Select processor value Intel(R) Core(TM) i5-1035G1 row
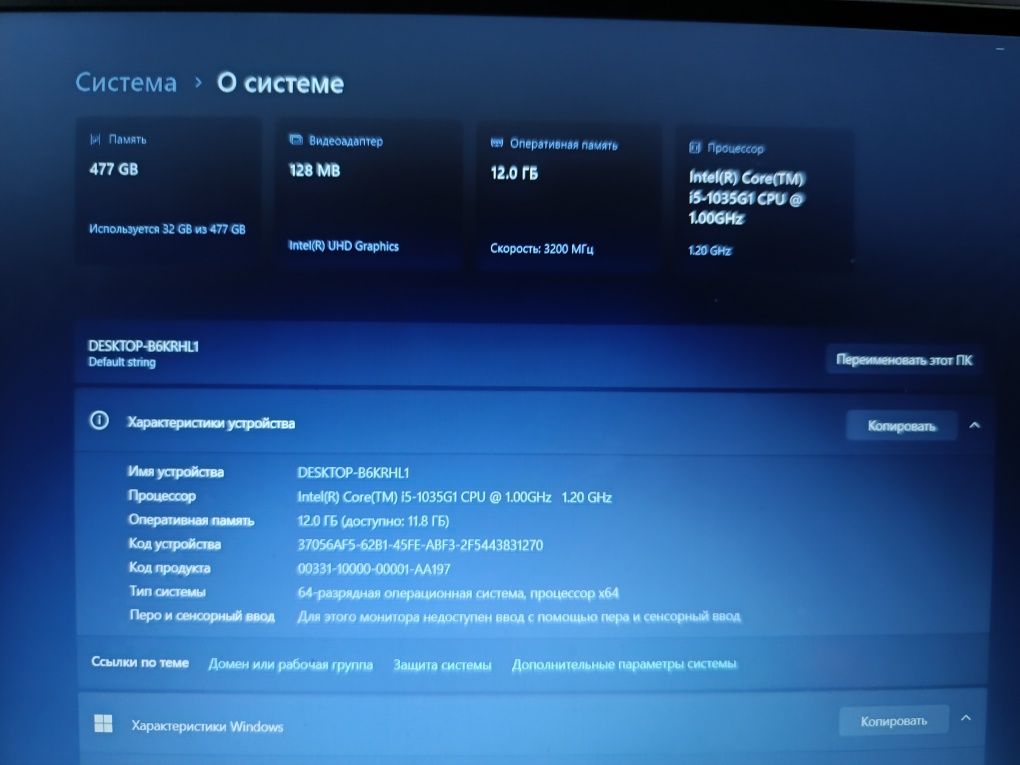Screen dimensions: 1020x765 pyautogui.click(x=455, y=498)
